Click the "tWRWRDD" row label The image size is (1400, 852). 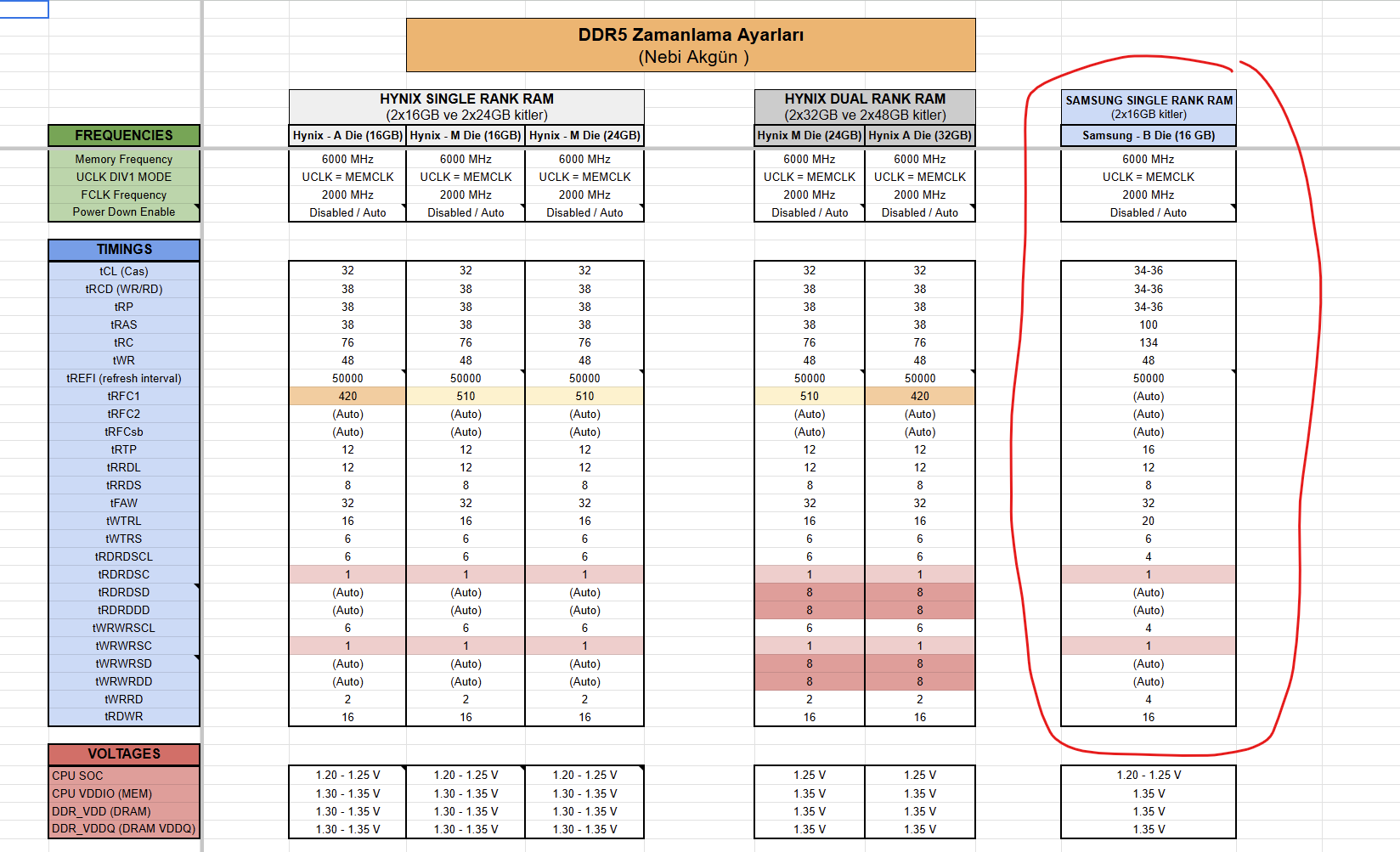[x=124, y=681]
